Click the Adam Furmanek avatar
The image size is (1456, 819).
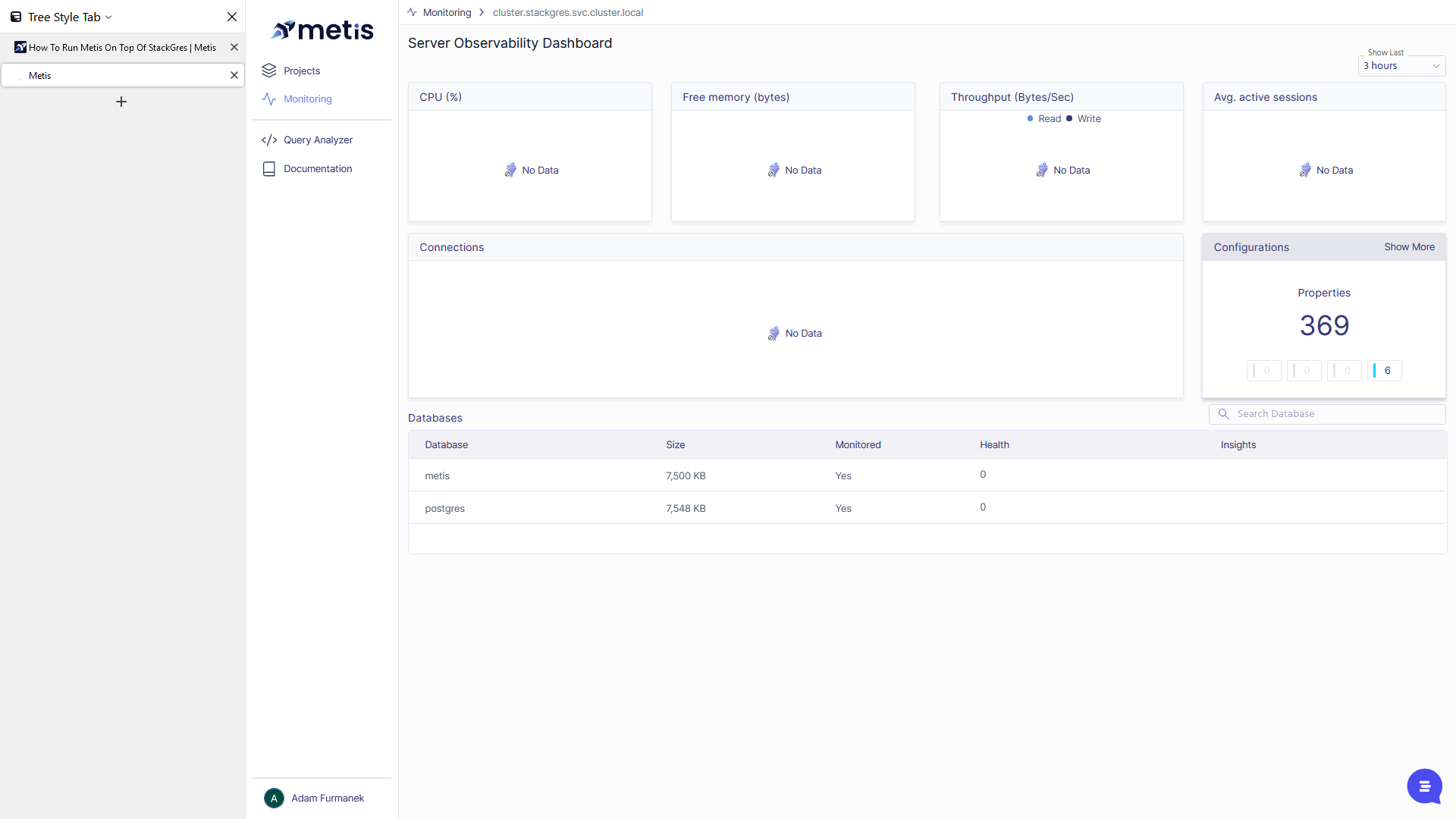tap(274, 798)
